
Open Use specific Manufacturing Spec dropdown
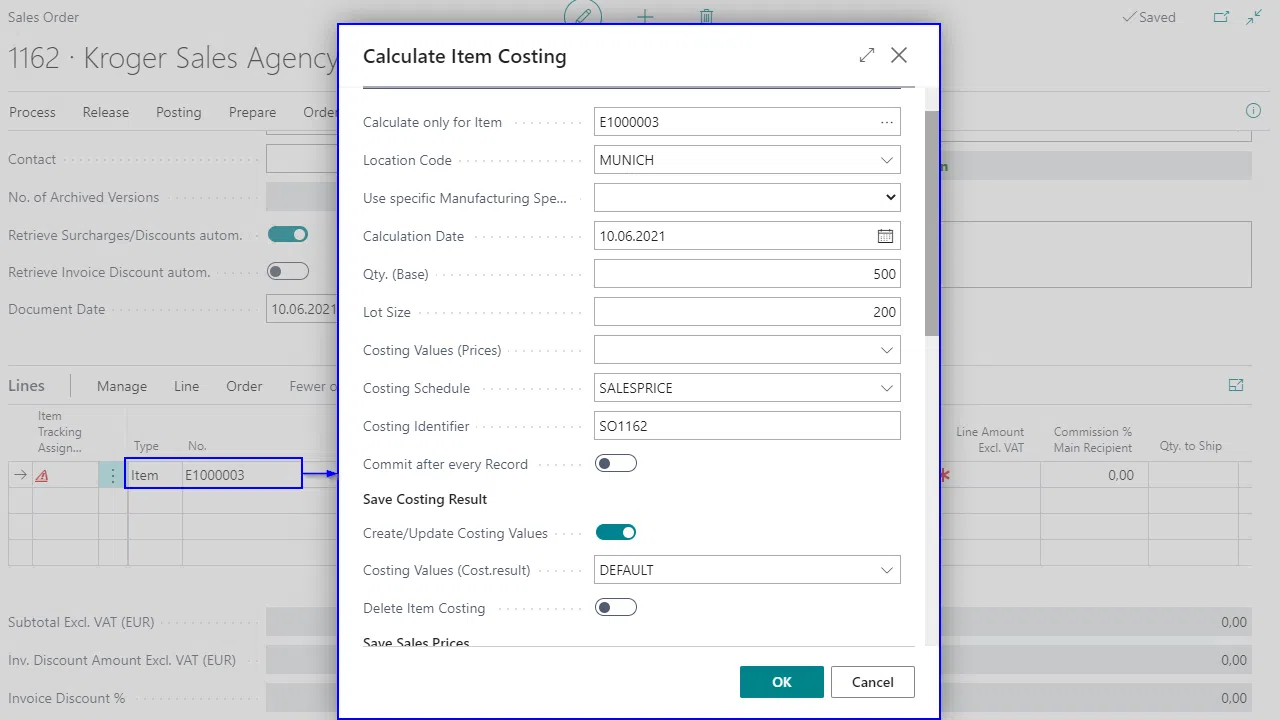(890, 198)
